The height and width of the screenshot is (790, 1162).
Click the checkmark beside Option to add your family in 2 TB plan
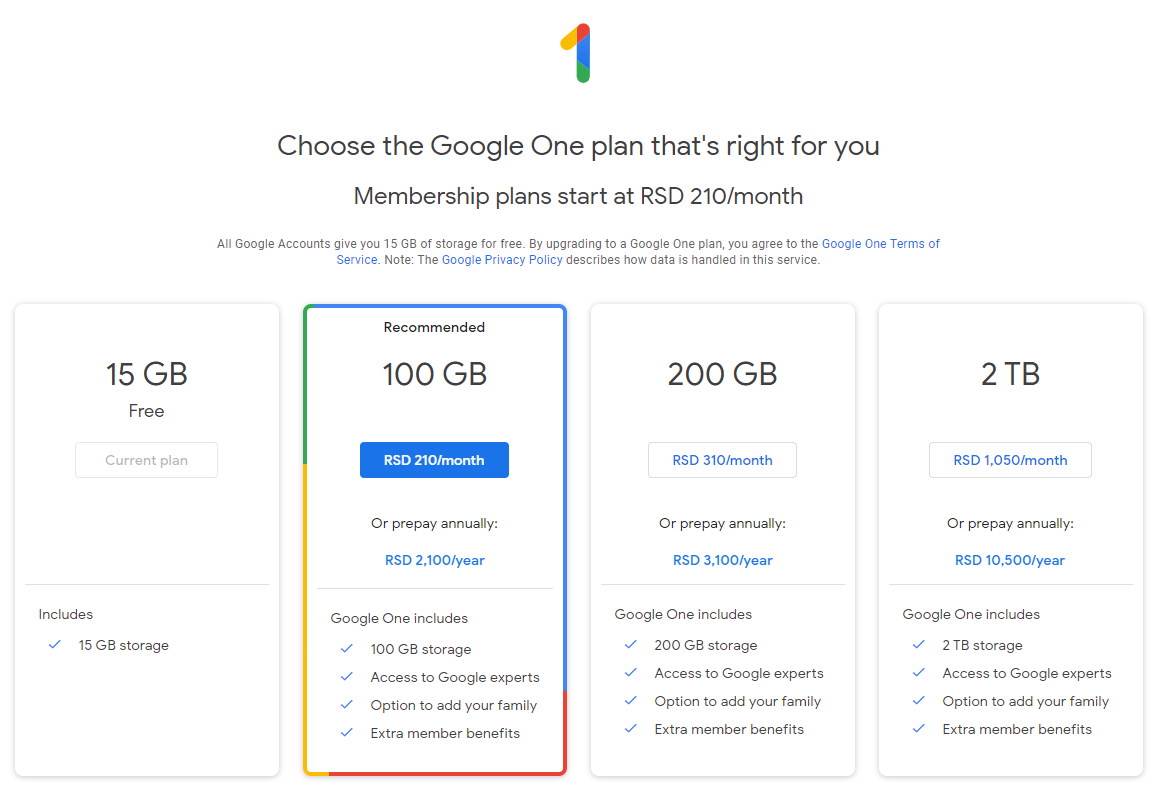(x=919, y=701)
